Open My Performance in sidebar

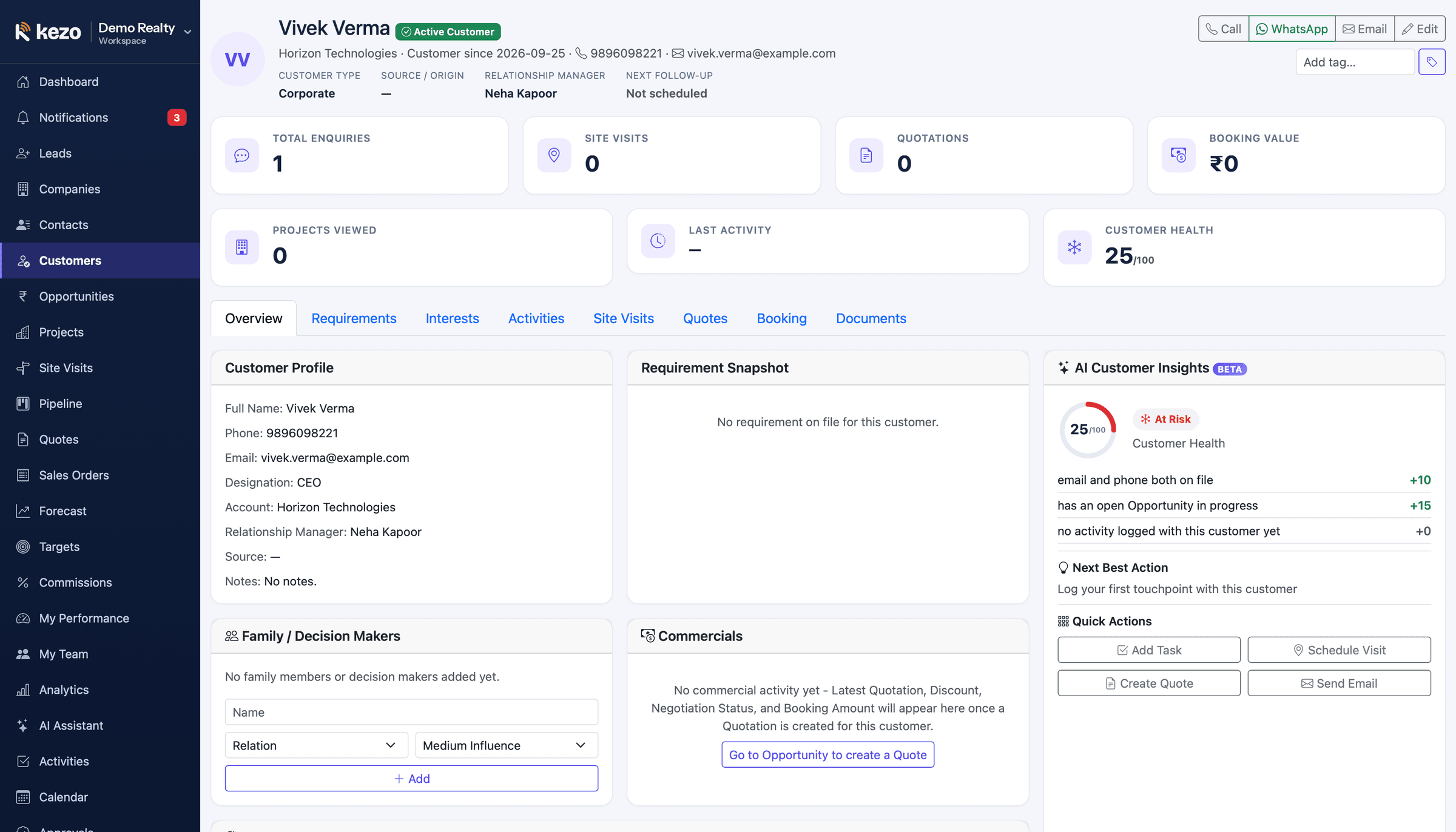(100, 619)
